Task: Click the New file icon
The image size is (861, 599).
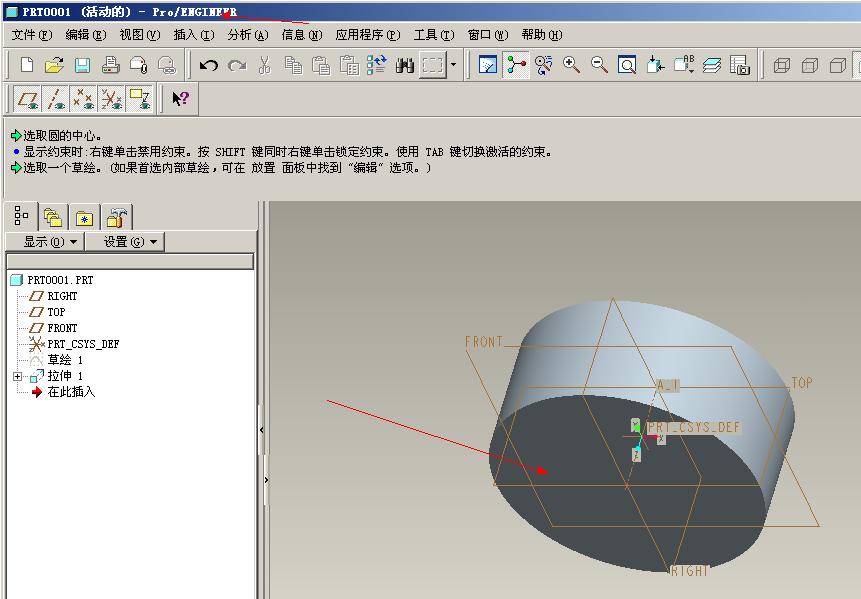Action: pyautogui.click(x=26, y=65)
